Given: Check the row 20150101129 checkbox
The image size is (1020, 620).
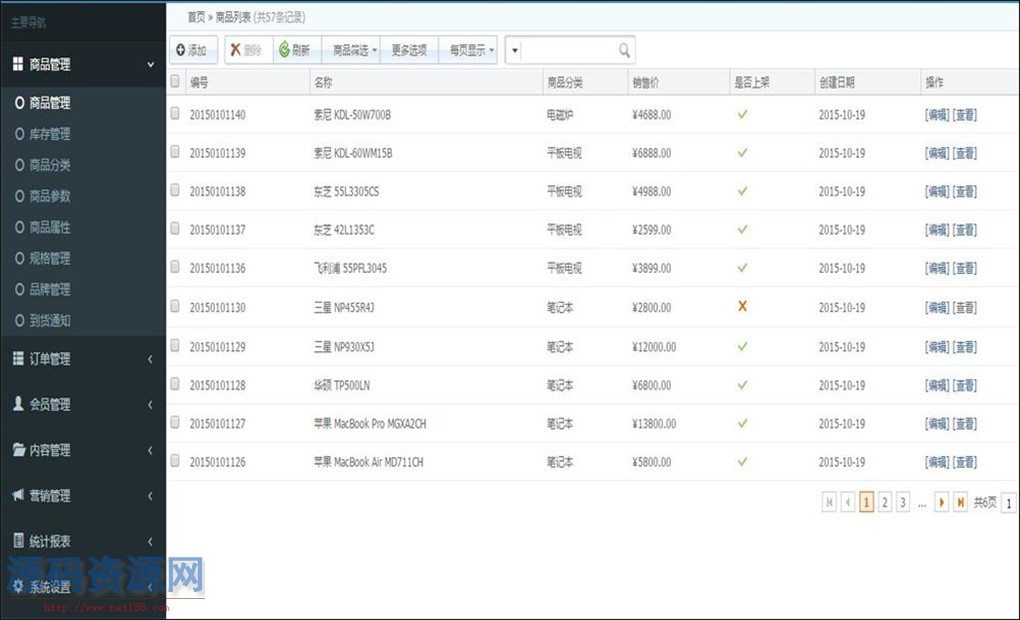Looking at the screenshot, I should coord(175,345).
